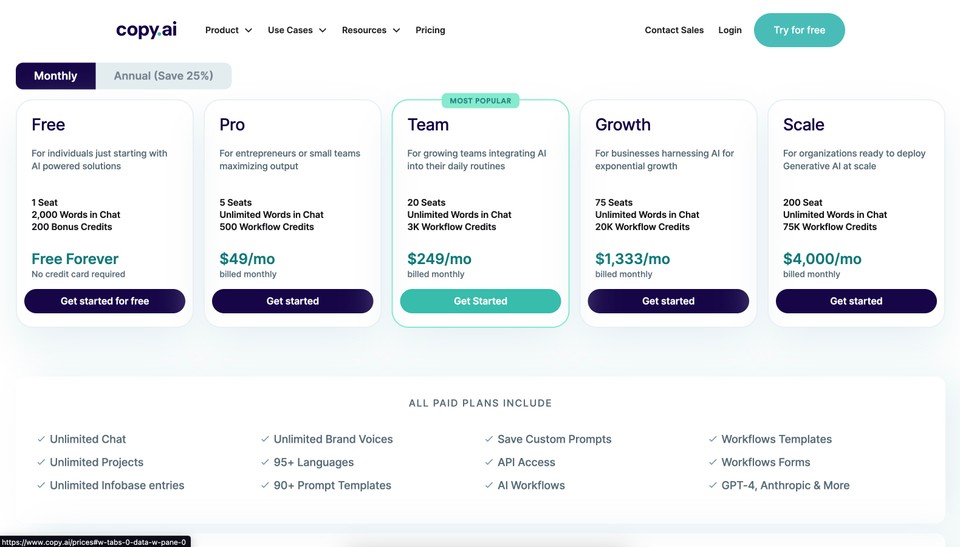The height and width of the screenshot is (547, 960).
Task: Click No credit card required text
Action: click(x=78, y=274)
